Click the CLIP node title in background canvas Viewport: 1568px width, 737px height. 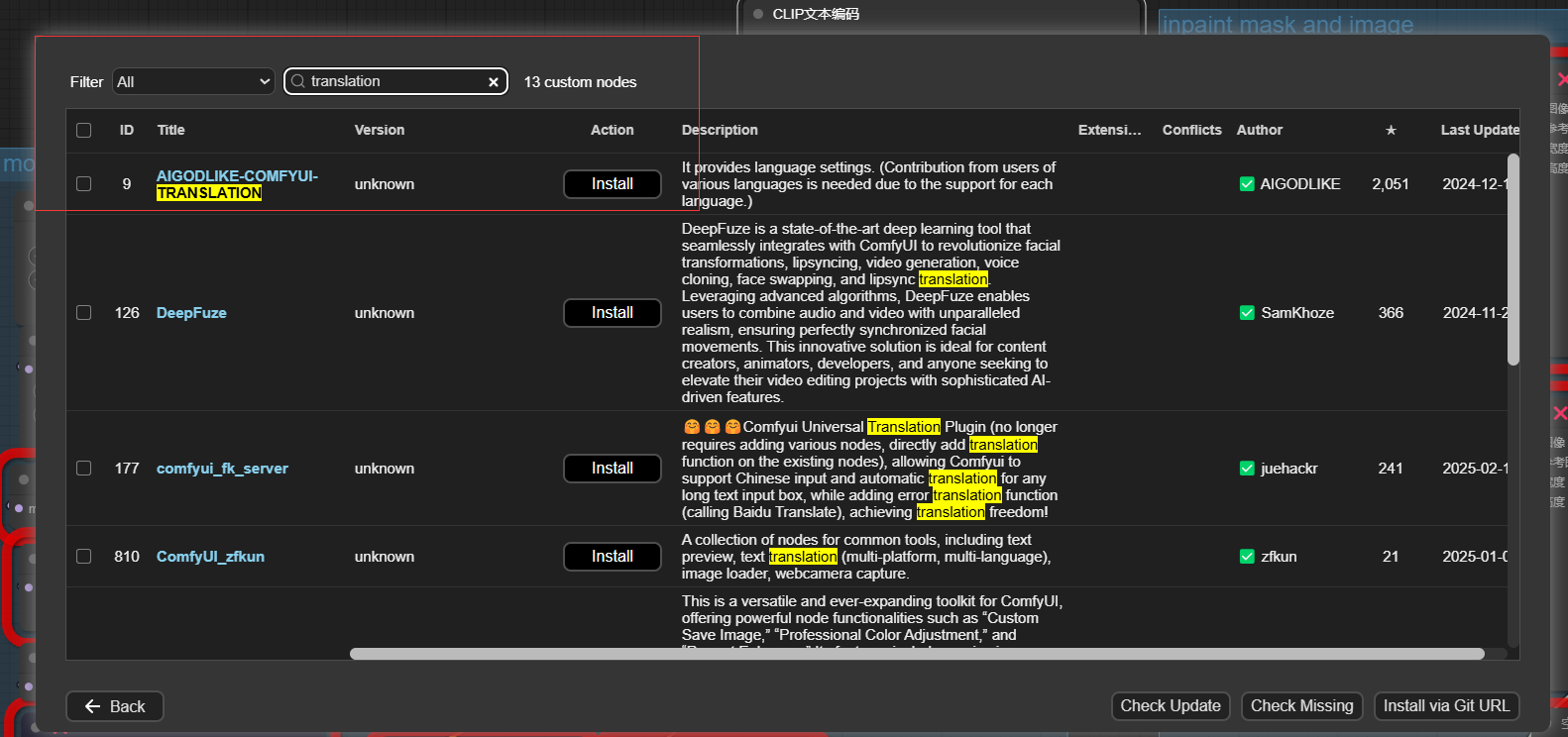(x=816, y=14)
